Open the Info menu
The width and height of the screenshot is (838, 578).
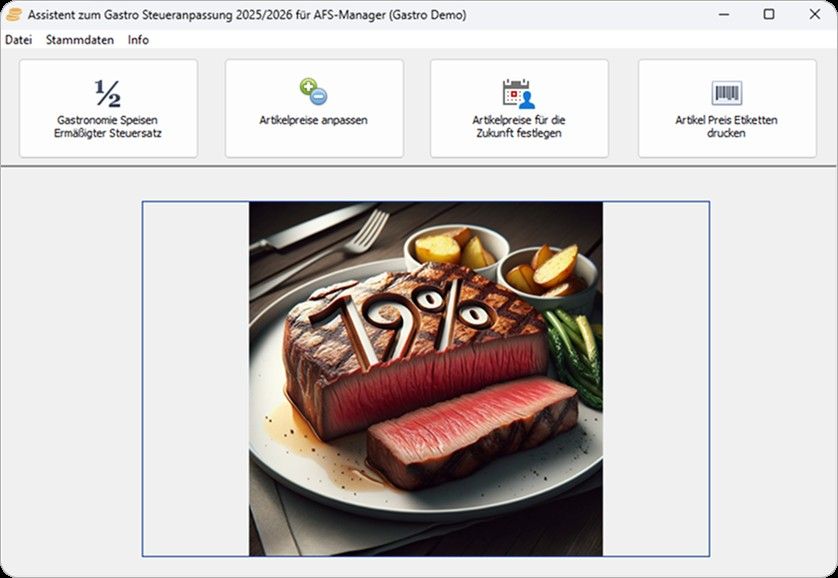(138, 40)
